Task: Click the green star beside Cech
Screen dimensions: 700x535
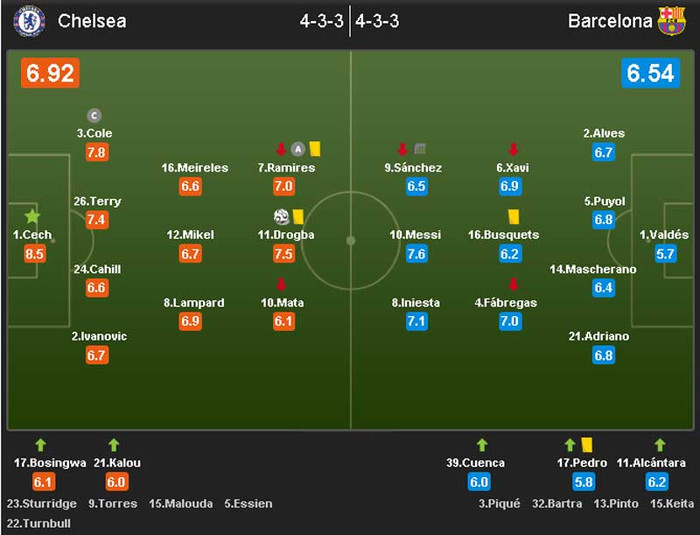Action: pos(32,216)
